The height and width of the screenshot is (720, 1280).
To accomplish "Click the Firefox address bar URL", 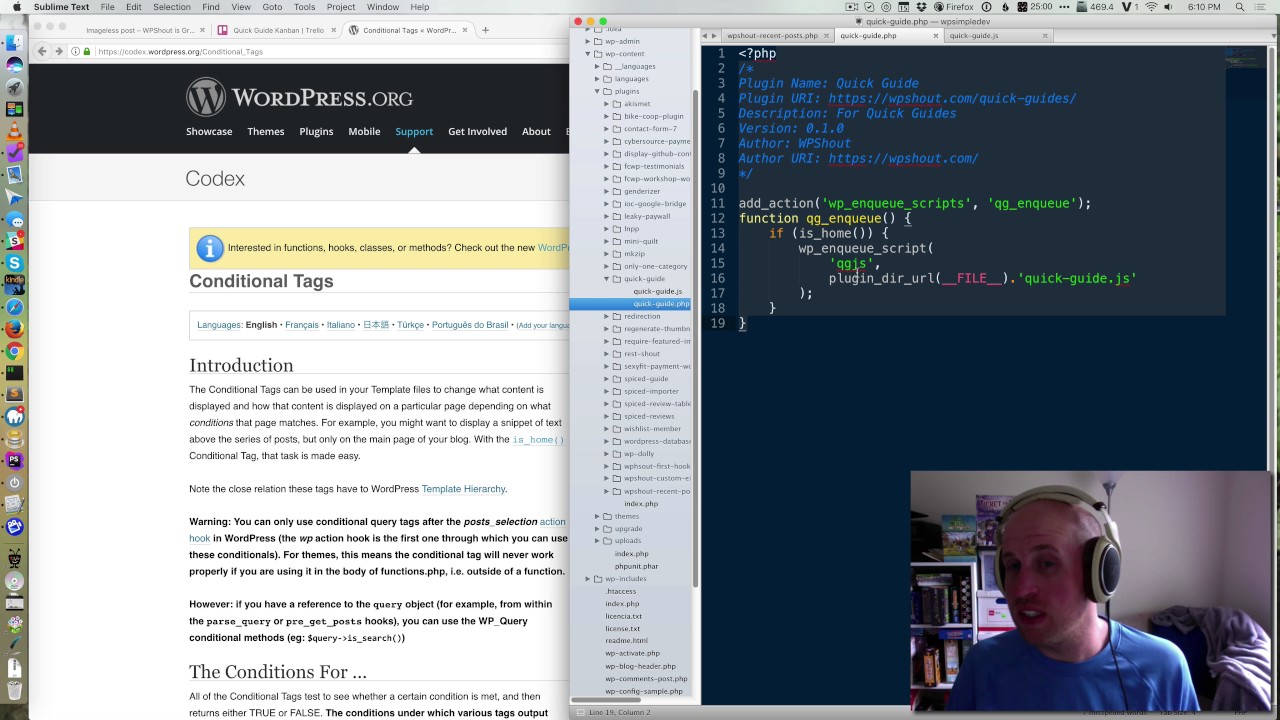I will coord(180,52).
